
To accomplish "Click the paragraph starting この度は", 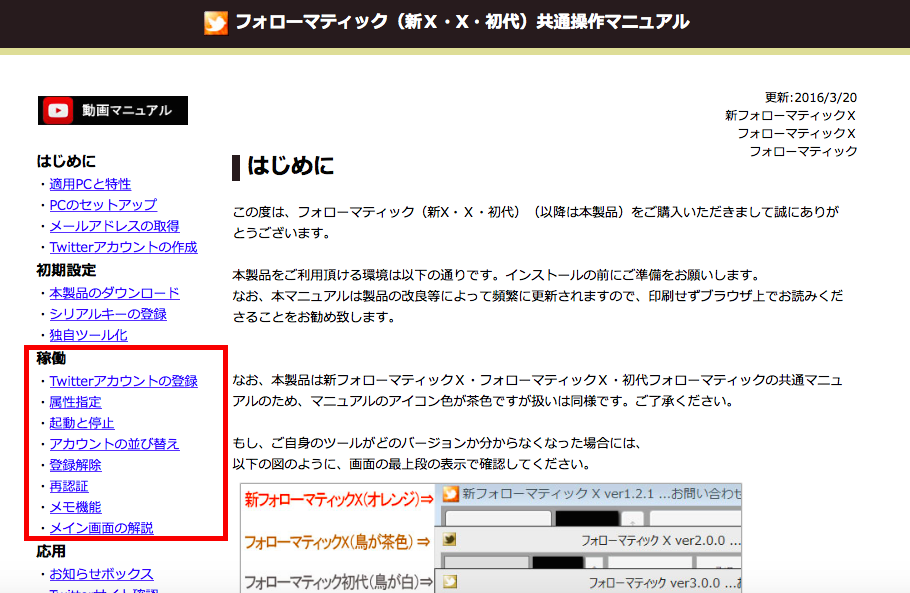I will pos(536,222).
